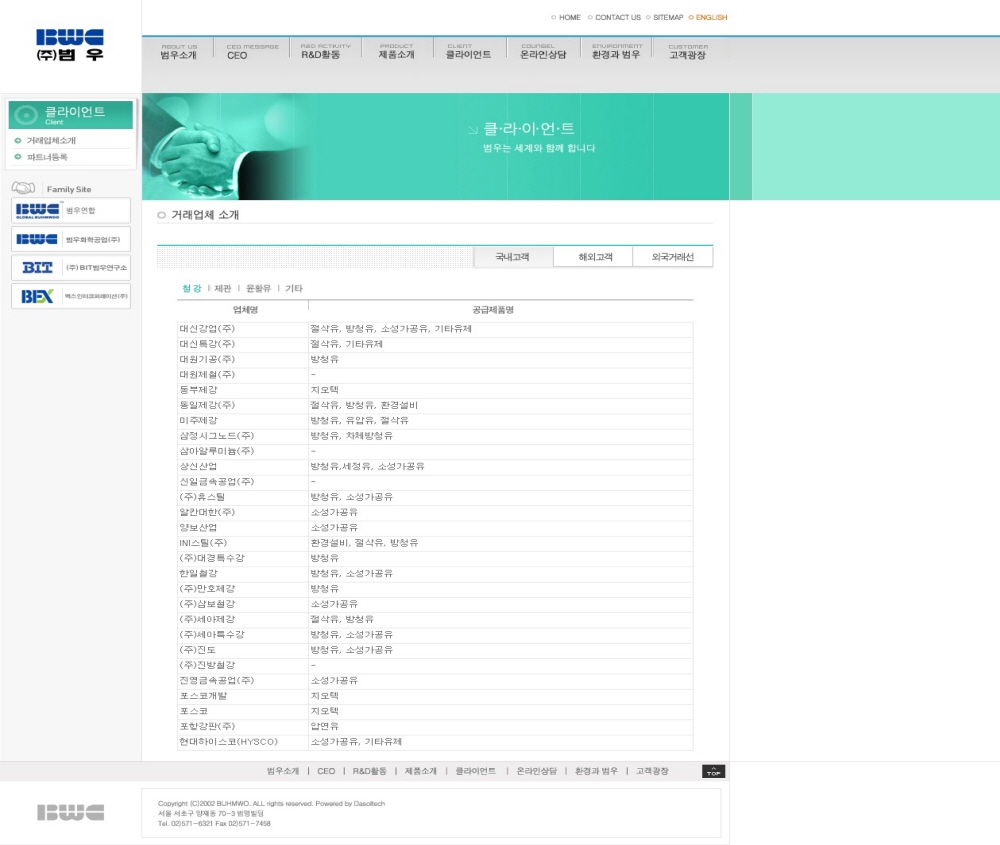Click the handshake icon beside Family Site
Screen dimensions: 1000x845
23,188
